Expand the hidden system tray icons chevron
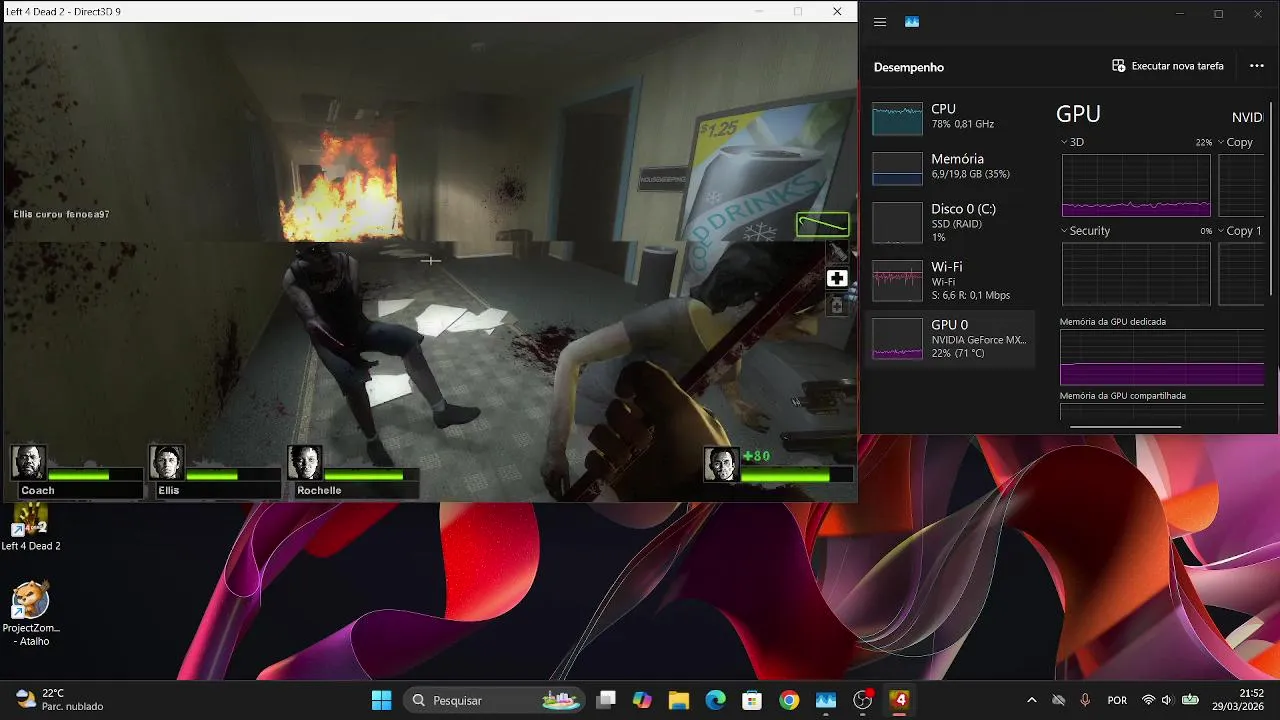The width and height of the screenshot is (1280, 720). (1031, 700)
